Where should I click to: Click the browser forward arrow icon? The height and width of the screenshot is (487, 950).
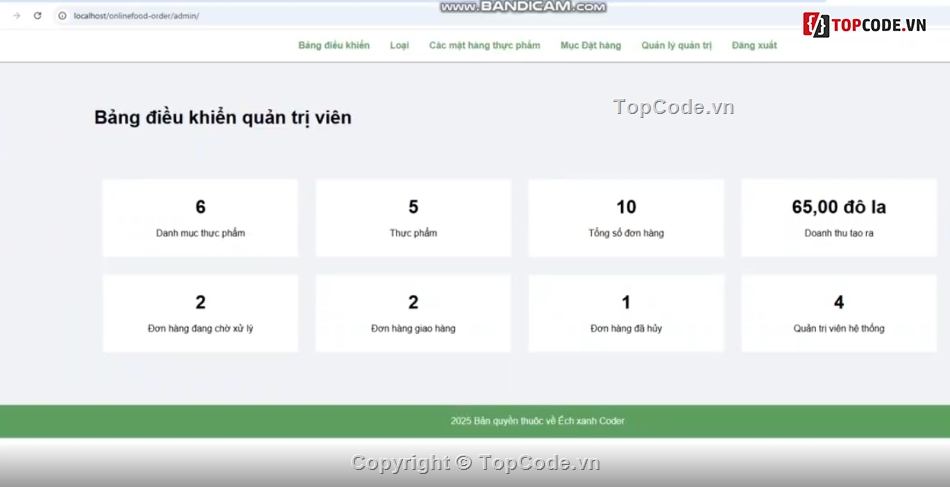tap(16, 16)
